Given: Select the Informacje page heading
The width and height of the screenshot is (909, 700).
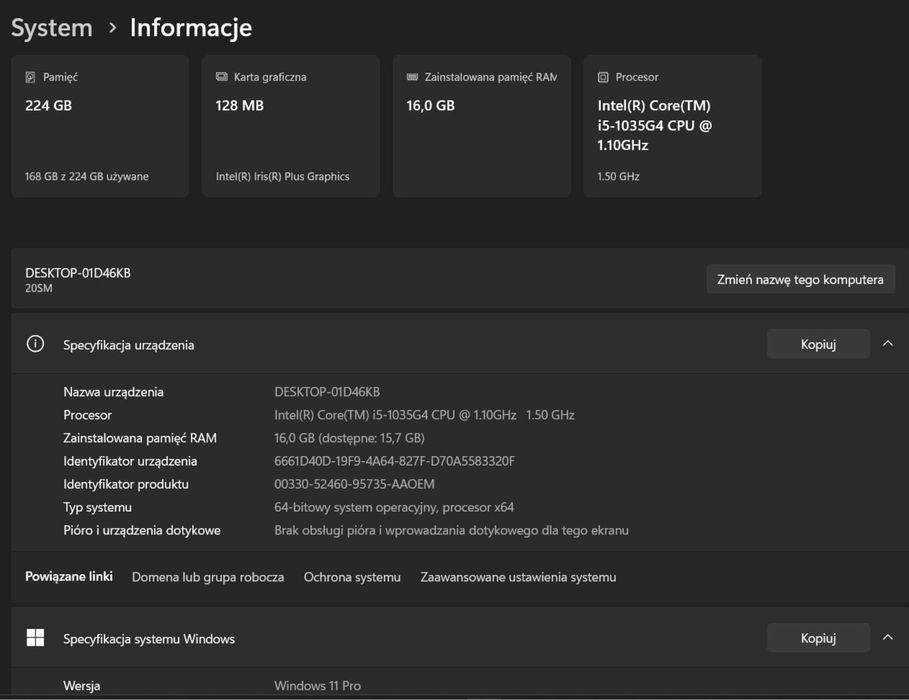Looking at the screenshot, I should [x=191, y=28].
